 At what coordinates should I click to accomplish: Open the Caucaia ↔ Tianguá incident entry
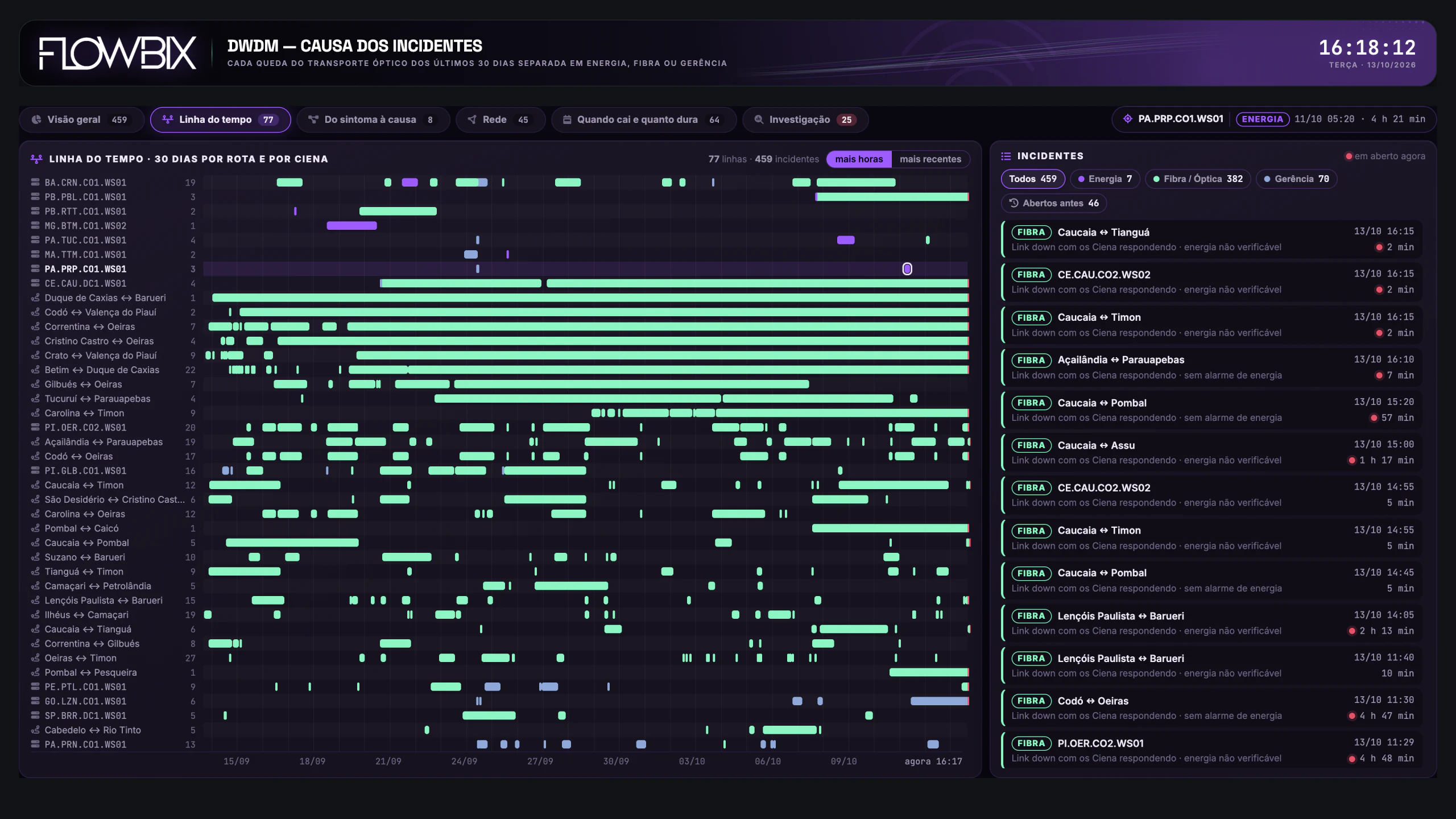point(1212,239)
